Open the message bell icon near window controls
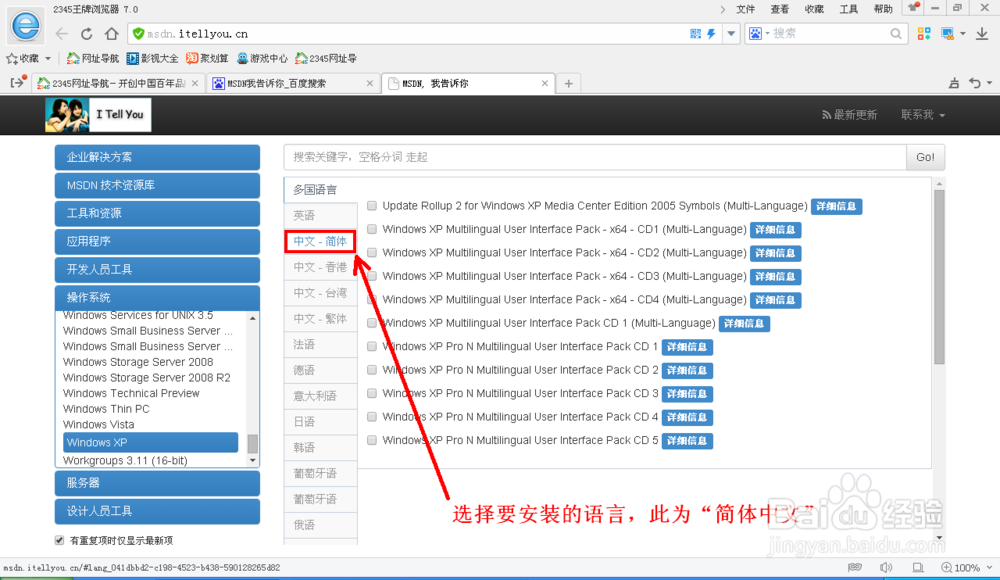This screenshot has width=1000, height=580. pyautogui.click(x=911, y=7)
